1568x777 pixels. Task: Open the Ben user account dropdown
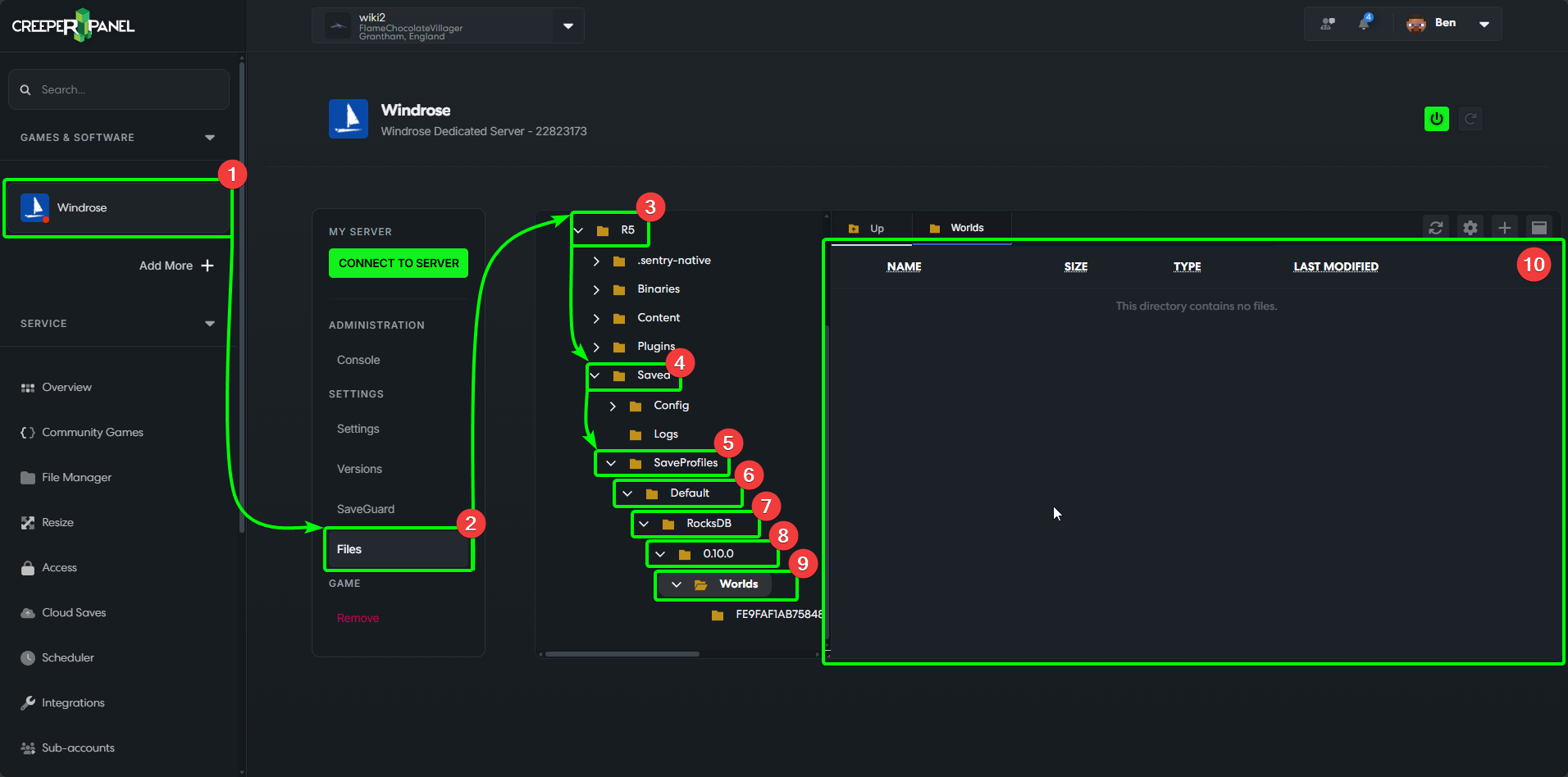click(x=1484, y=24)
